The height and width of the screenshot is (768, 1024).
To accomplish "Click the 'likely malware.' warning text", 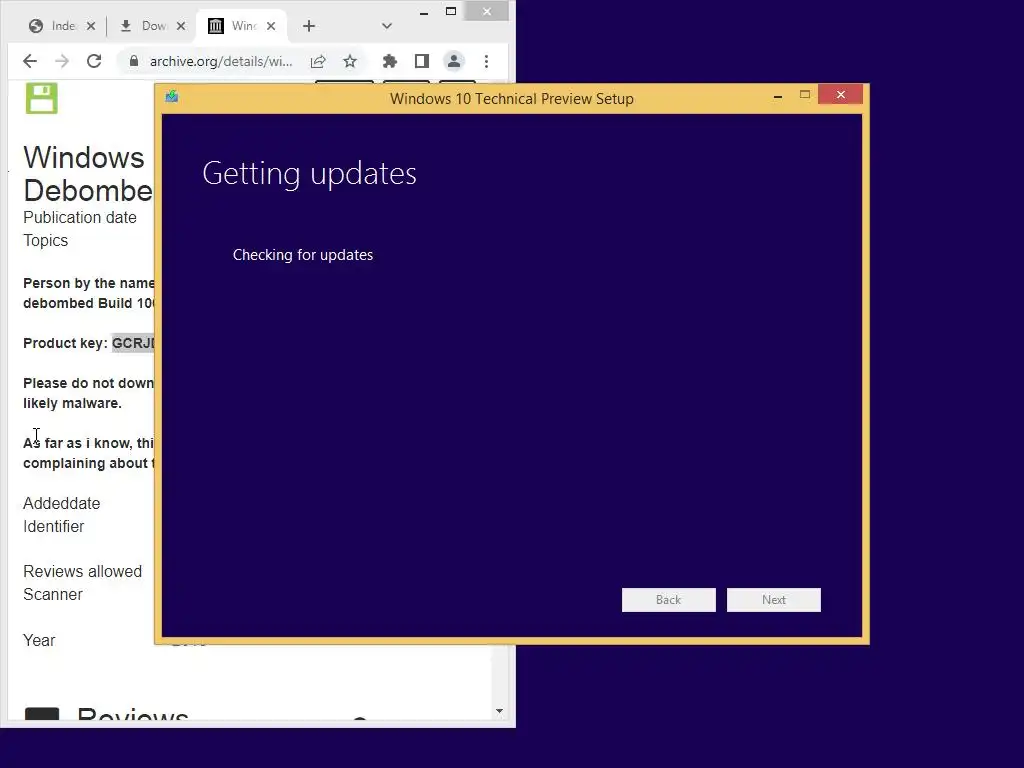I will click(72, 404).
